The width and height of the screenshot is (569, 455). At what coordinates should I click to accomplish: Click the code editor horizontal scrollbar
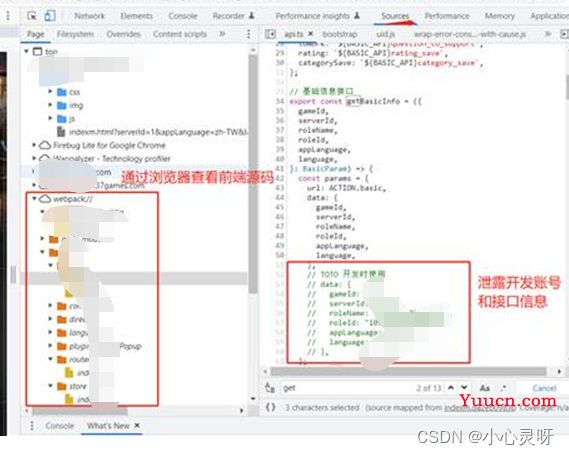click(x=409, y=371)
